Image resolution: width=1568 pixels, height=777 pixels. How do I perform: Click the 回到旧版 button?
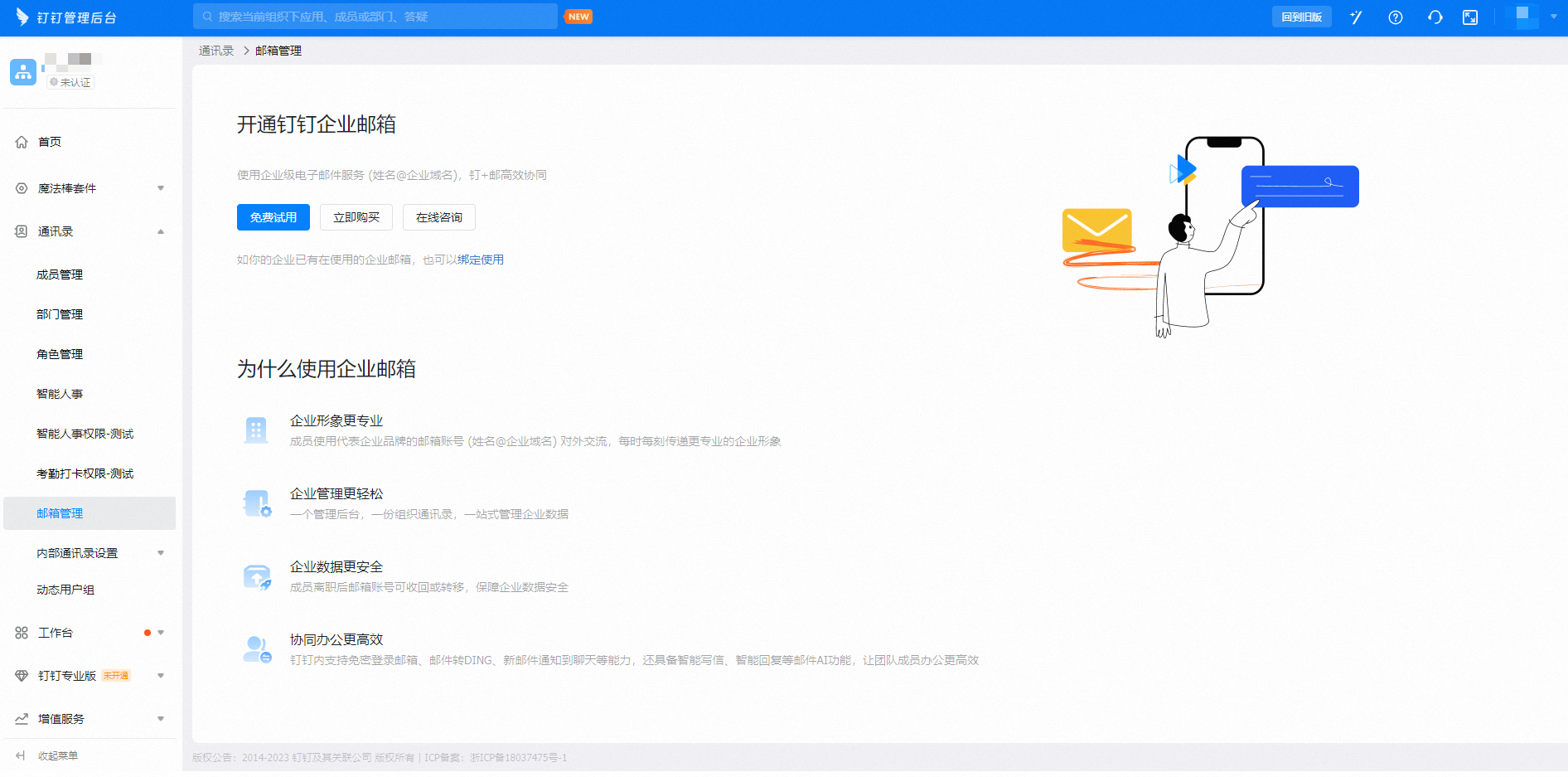pos(1301,17)
